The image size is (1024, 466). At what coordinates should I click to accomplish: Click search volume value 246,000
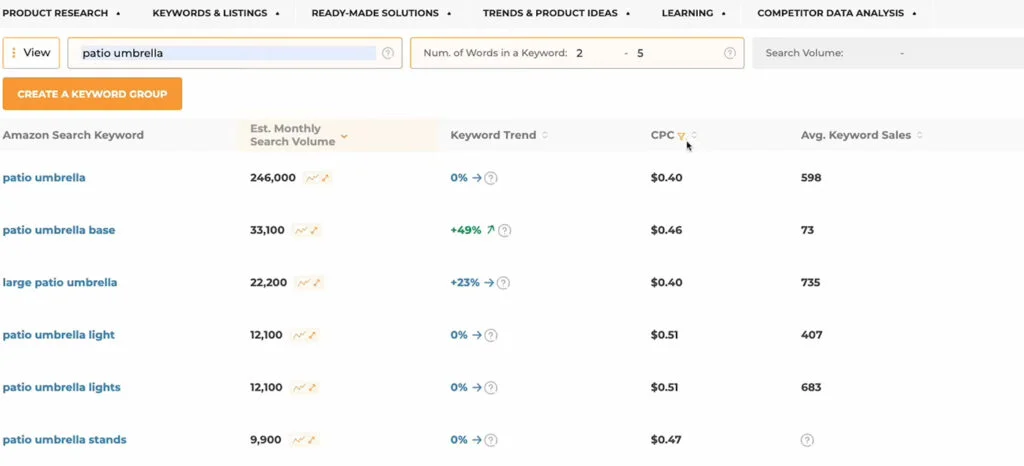pos(273,178)
